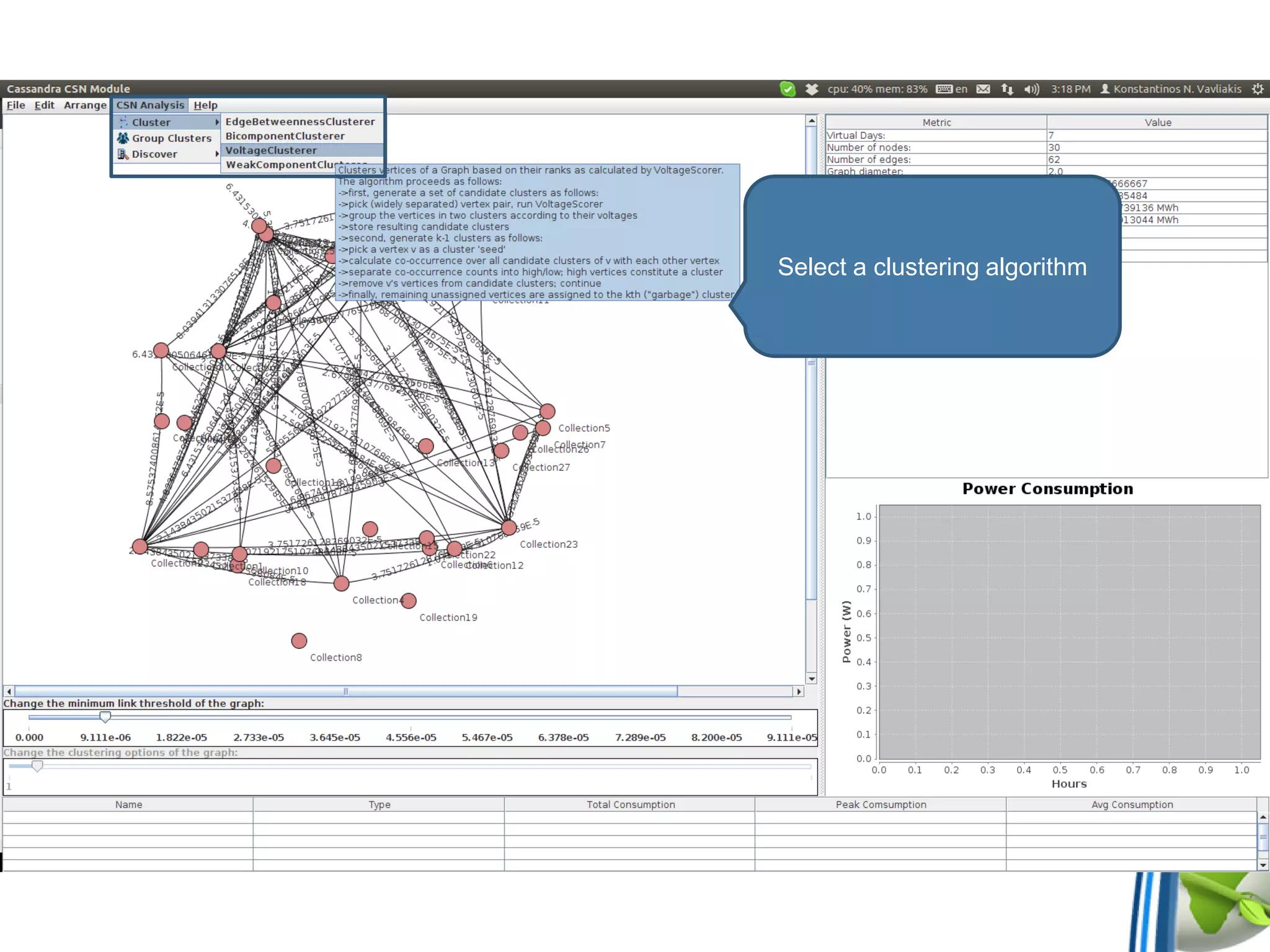Click the bottom table scroll-up arrow

click(1263, 818)
